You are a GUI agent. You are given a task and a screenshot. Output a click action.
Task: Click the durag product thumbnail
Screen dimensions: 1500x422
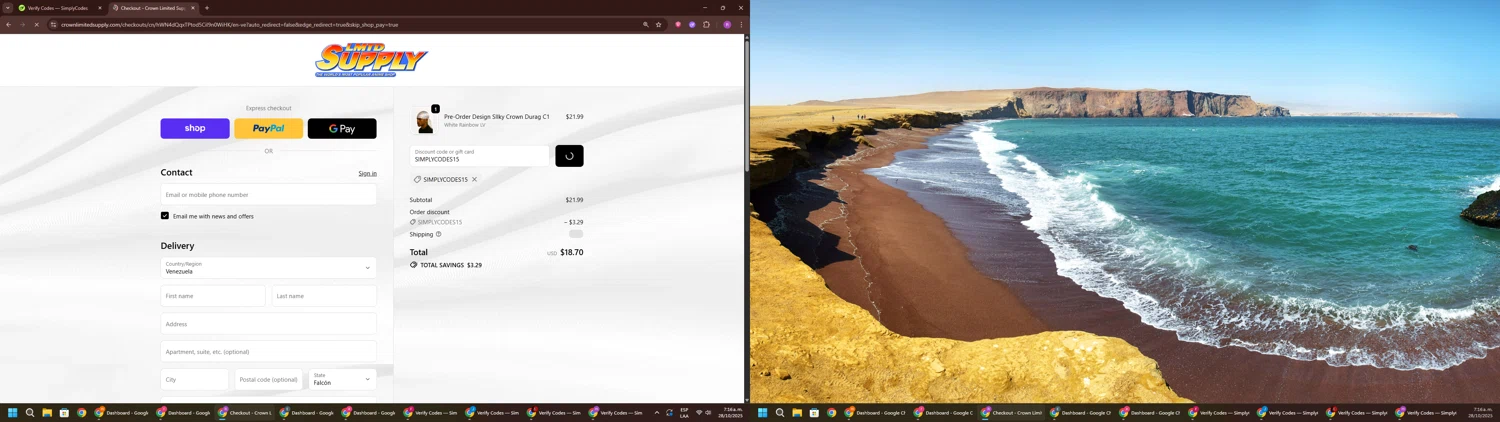point(425,121)
